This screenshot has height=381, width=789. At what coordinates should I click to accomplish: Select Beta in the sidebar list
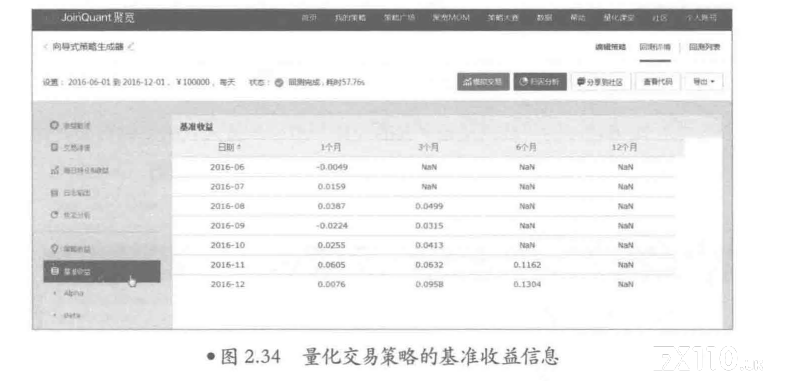click(71, 315)
